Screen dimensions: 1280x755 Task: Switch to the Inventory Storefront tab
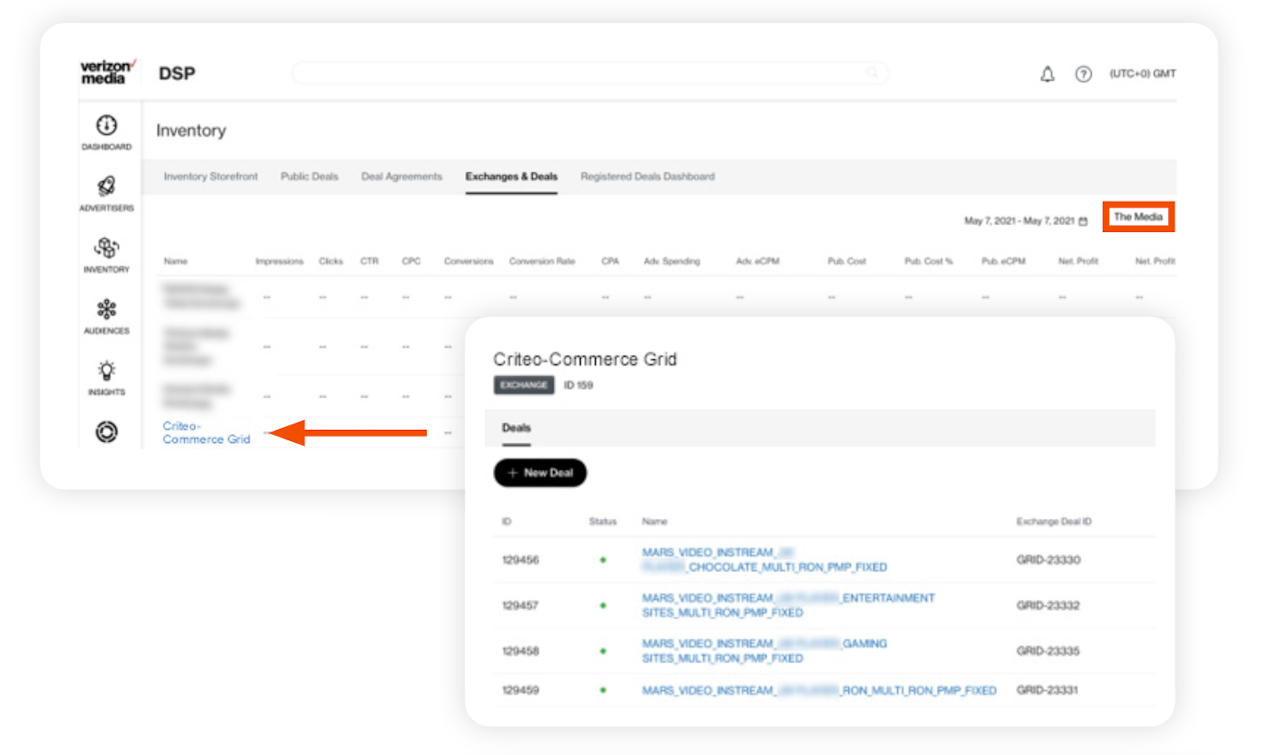[x=211, y=176]
